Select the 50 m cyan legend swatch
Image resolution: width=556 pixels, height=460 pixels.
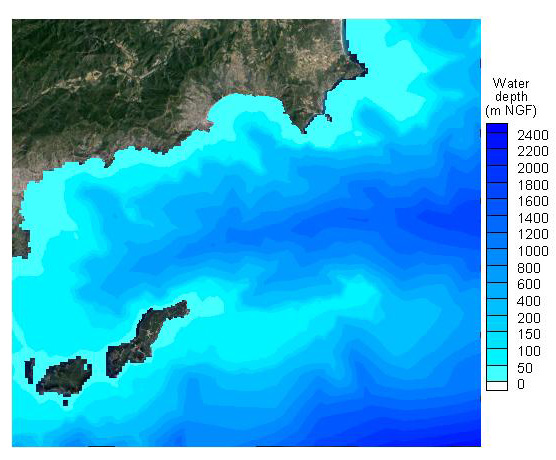pos(496,373)
